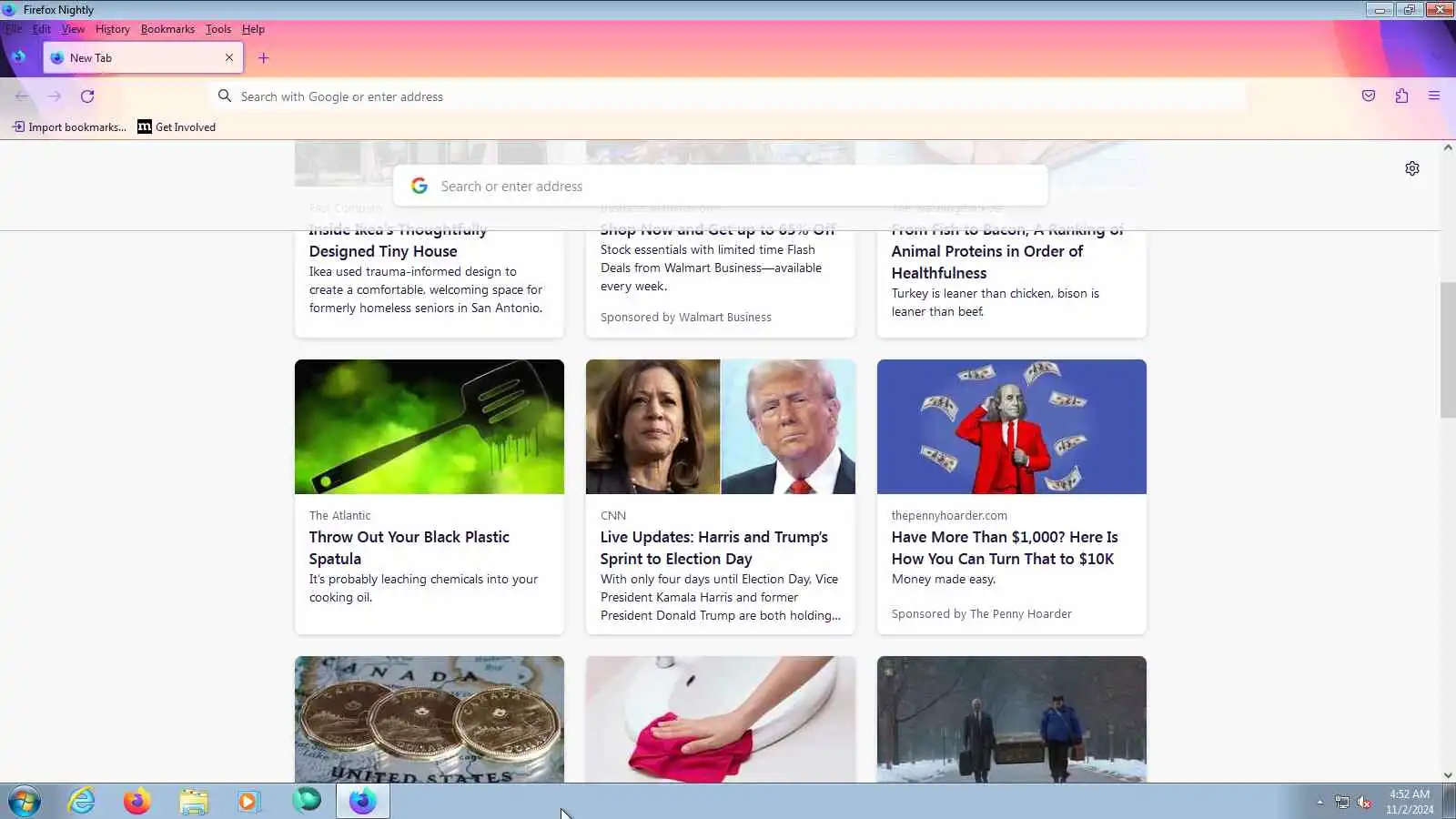Open the Edit menu
This screenshot has height=819, width=1456.
coord(42,29)
